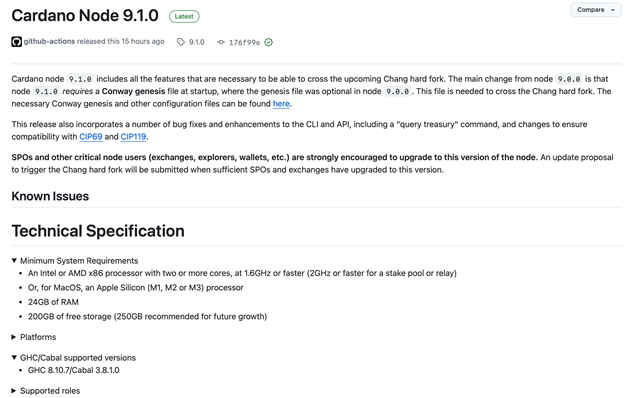Open the 9.1.0 tag link

[x=197, y=42]
